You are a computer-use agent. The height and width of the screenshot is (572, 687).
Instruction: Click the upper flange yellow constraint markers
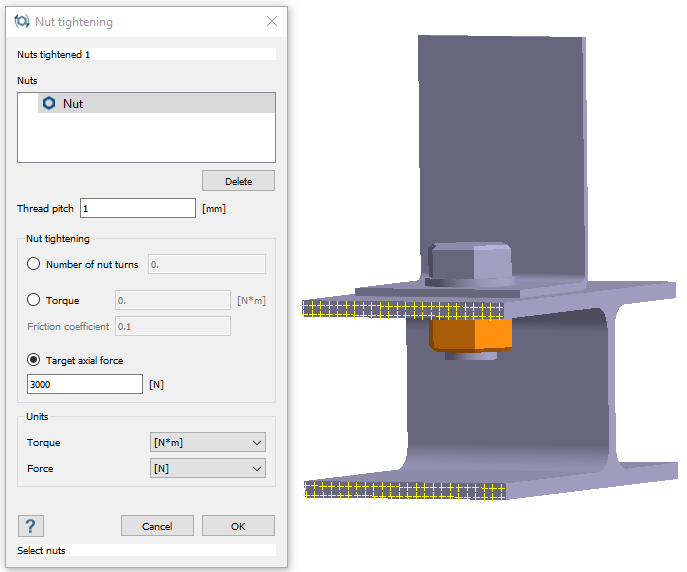point(403,309)
